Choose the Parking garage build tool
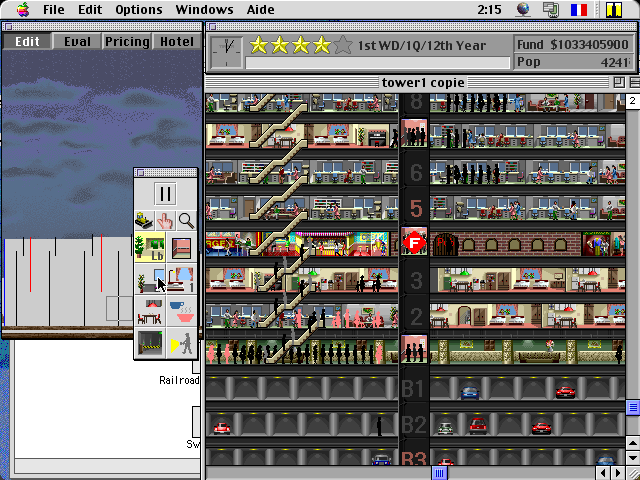 point(150,343)
